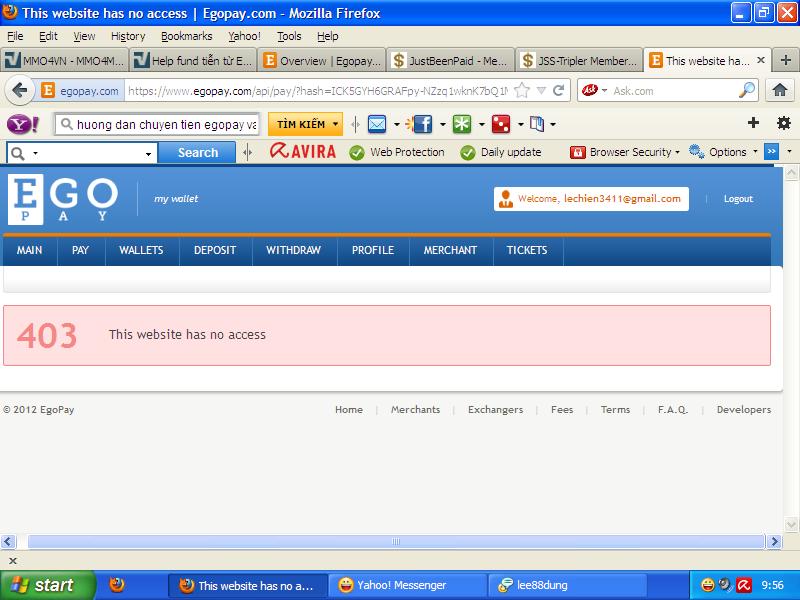This screenshot has height=600, width=800.
Task: Close the current This website ha... tab
Action: click(x=761, y=60)
